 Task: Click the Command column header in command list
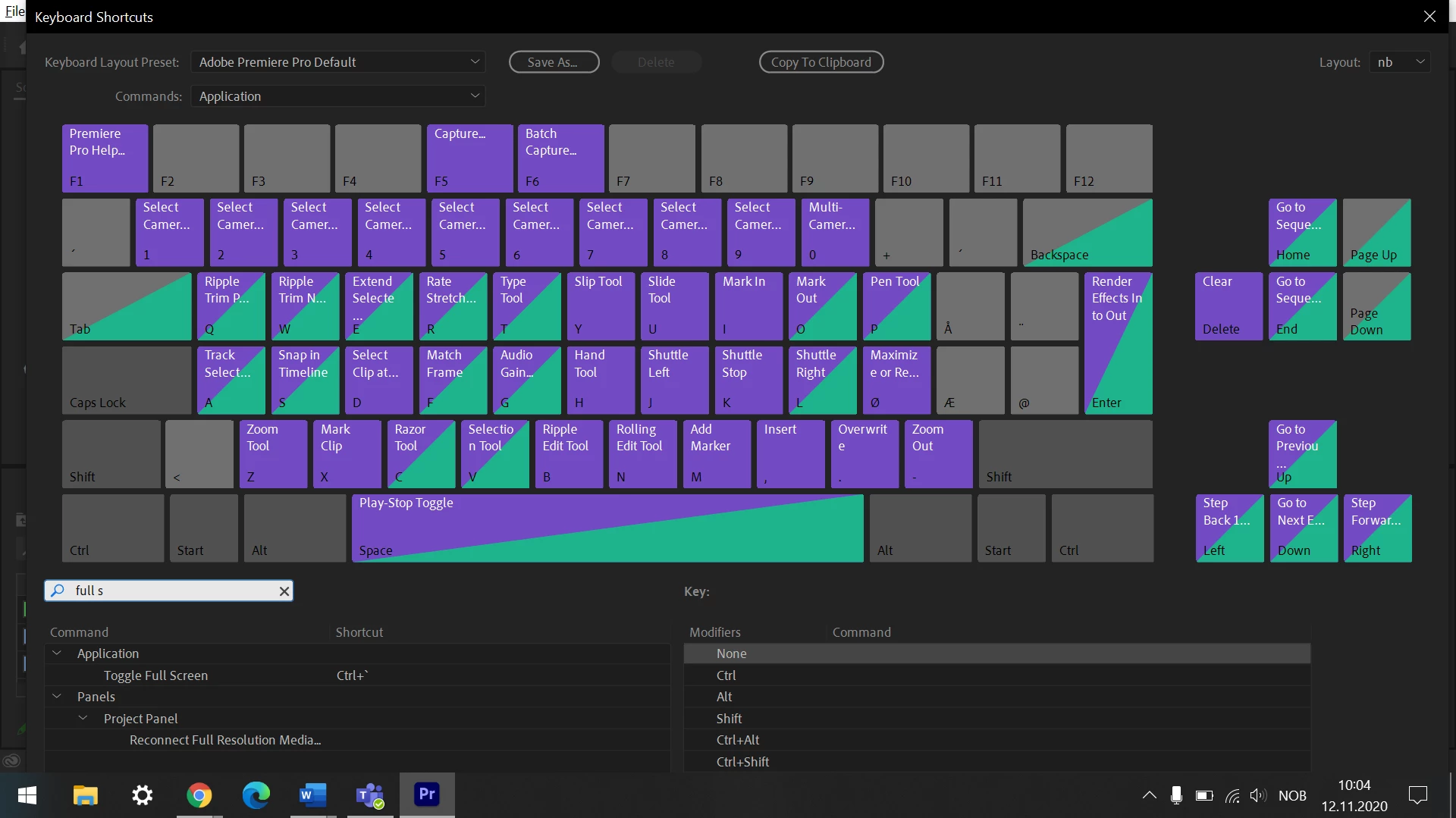click(79, 632)
